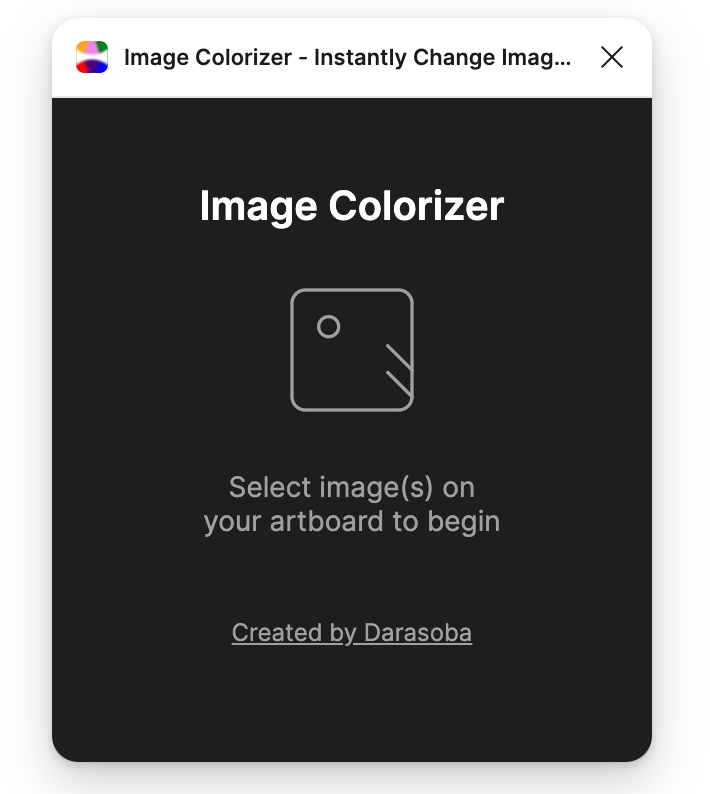Image resolution: width=710 pixels, height=794 pixels.
Task: Click the 'your artboard to begin' text
Action: [x=352, y=522]
